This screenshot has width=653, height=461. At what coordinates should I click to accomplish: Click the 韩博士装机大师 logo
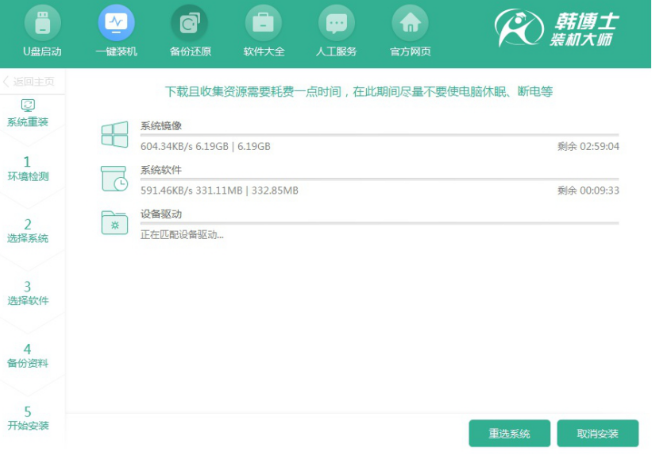pyautogui.click(x=565, y=30)
